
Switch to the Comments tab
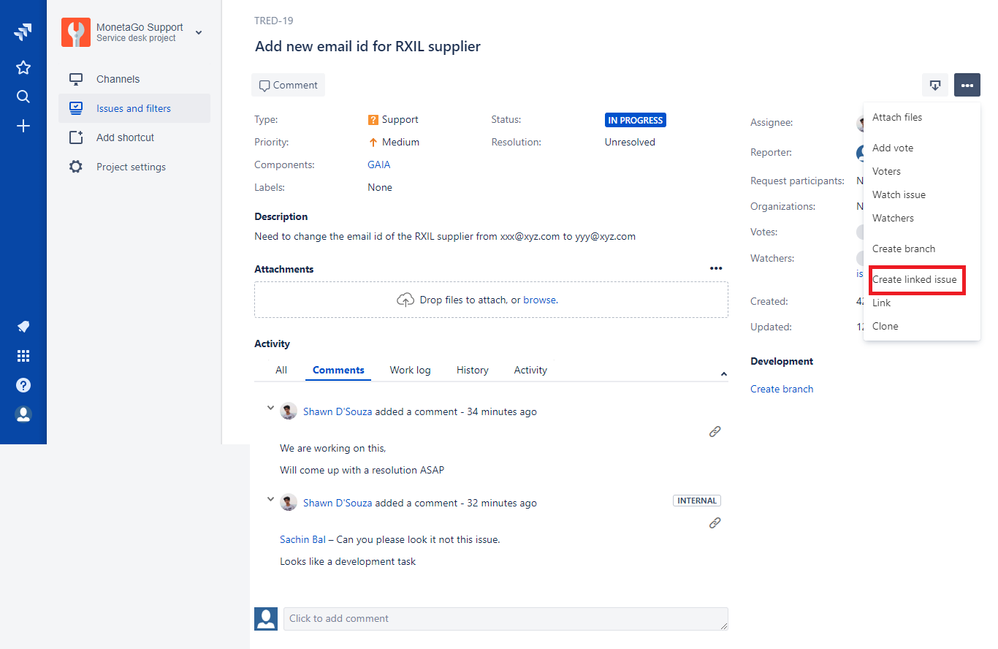coord(338,370)
